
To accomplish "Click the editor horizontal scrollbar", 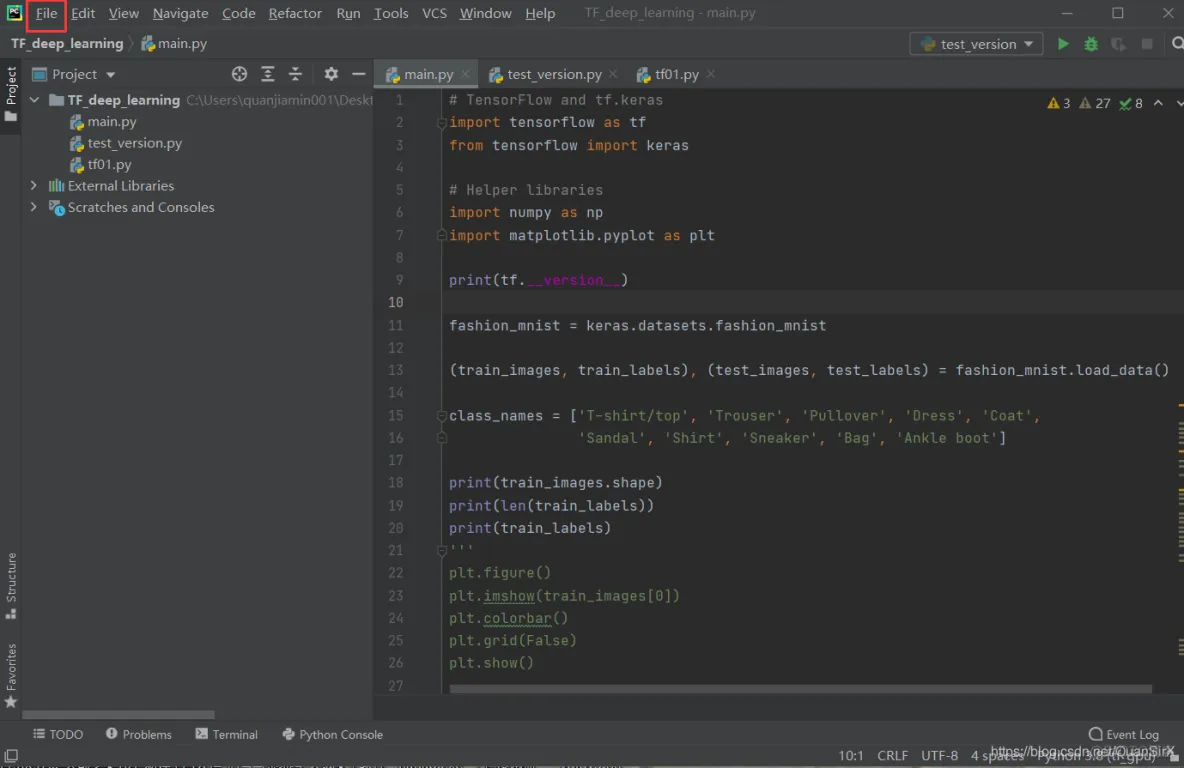I will 800,689.
